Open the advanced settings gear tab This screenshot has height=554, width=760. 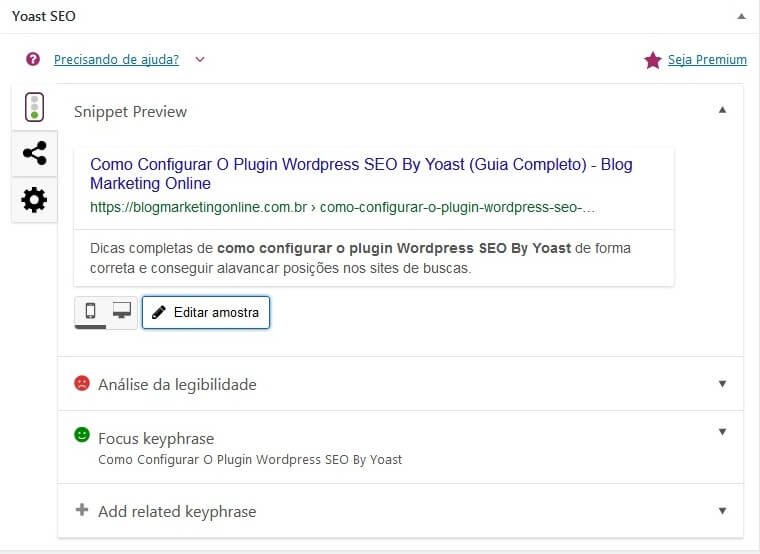34,200
